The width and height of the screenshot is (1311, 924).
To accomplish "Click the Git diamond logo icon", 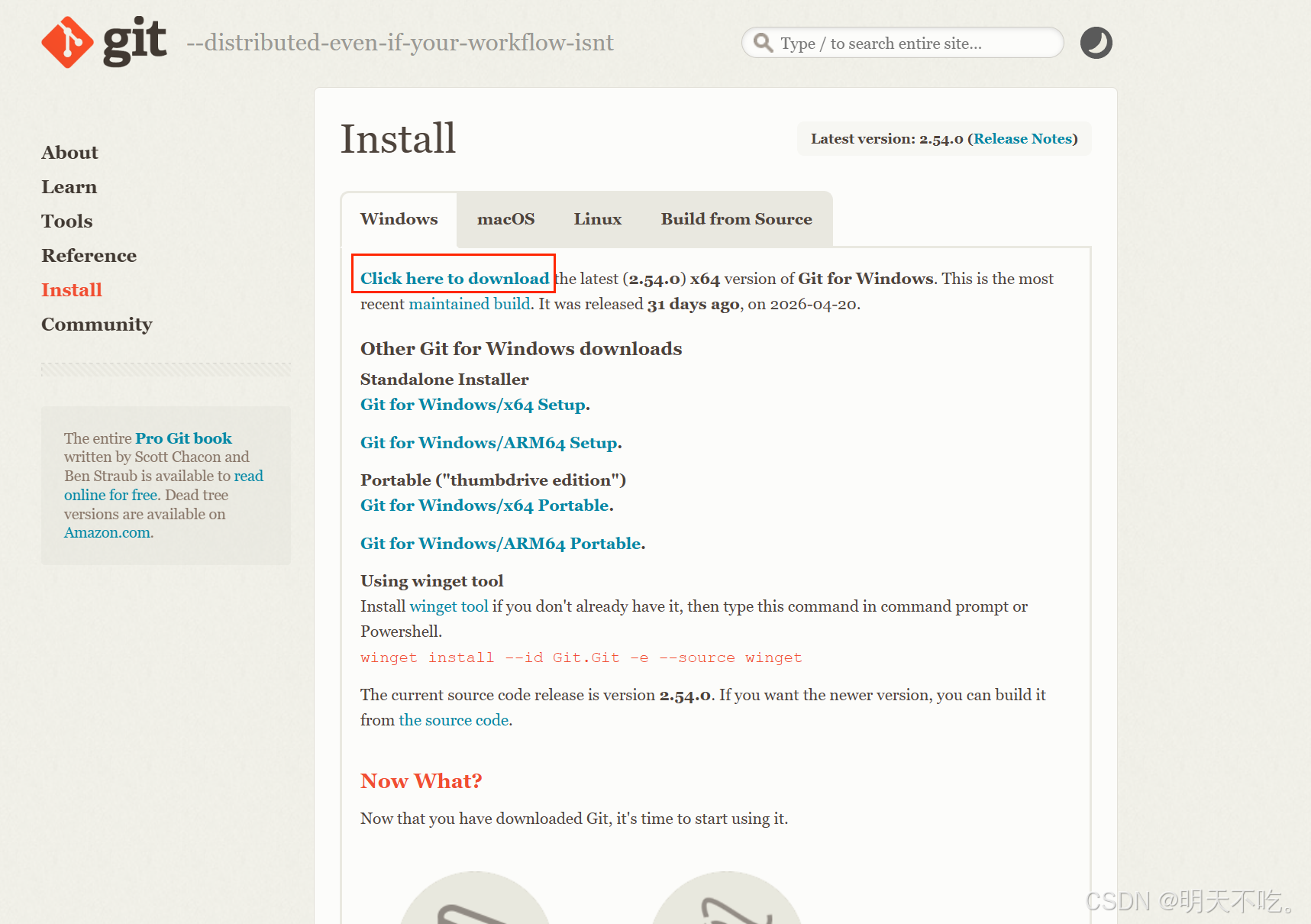I will coord(68,43).
